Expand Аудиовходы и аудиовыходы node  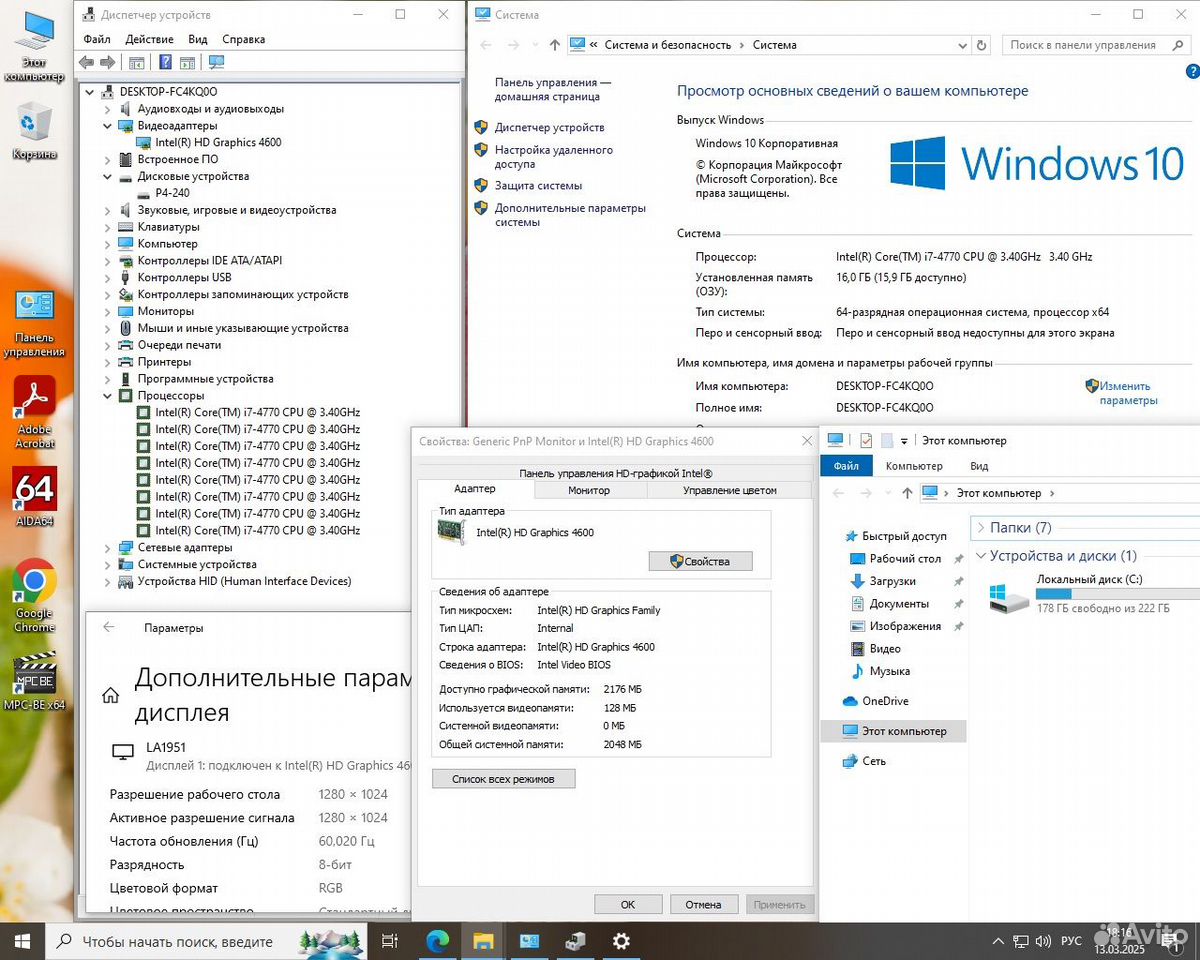(x=108, y=109)
